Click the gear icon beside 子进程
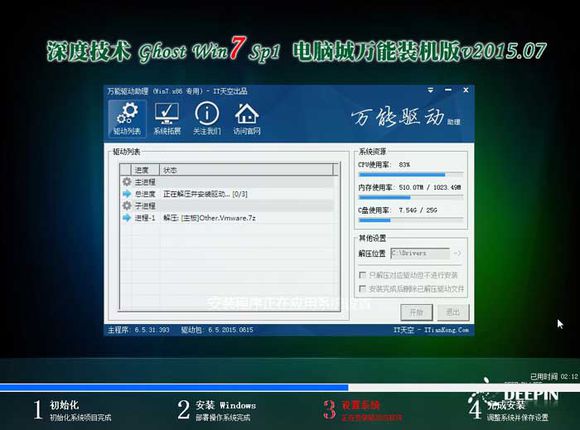This screenshot has height=430, width=580. pos(127,205)
